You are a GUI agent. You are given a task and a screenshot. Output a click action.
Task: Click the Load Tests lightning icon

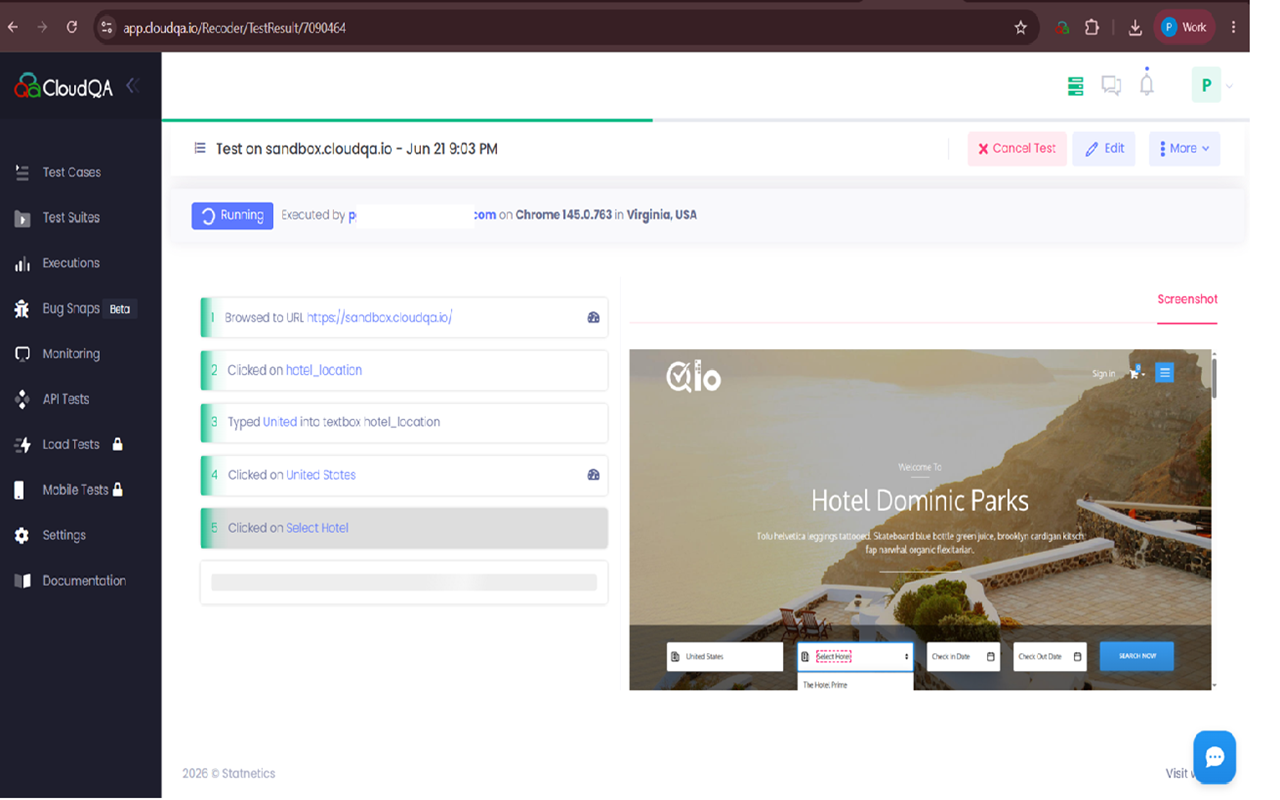22,445
